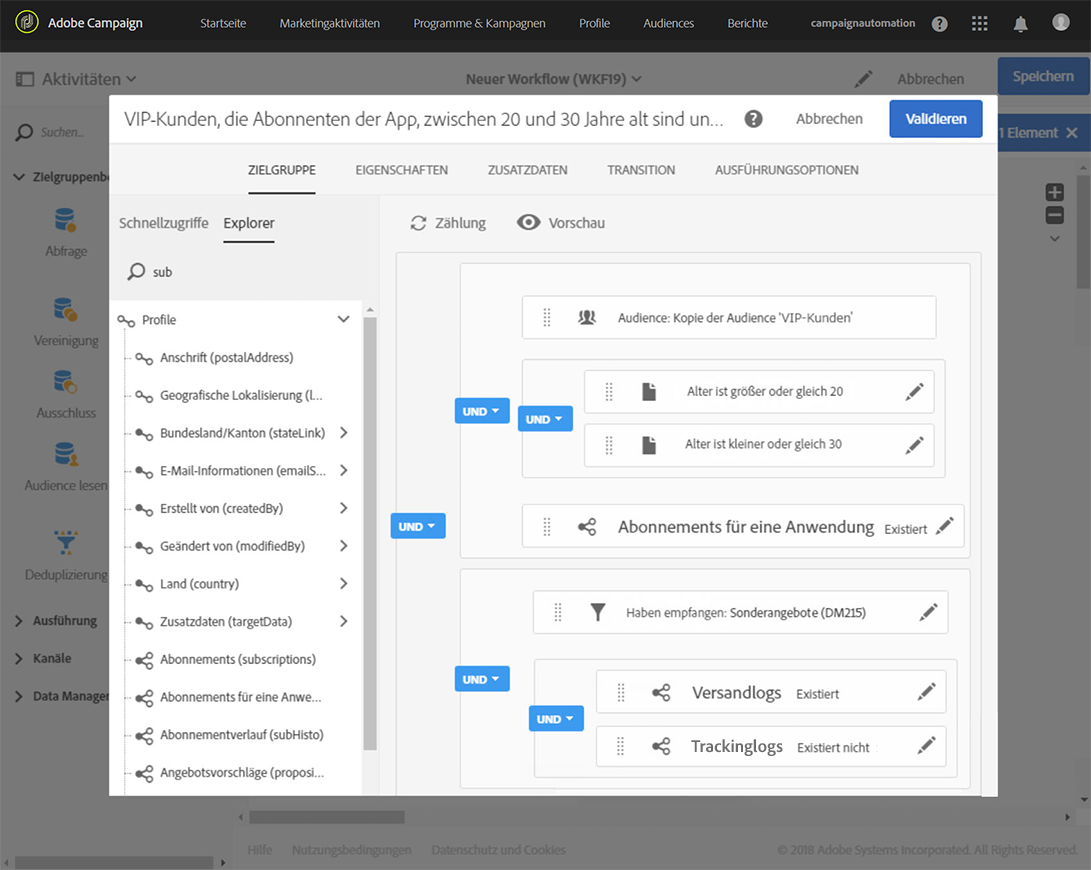Close the '1 Element' selection bar

[1072, 132]
